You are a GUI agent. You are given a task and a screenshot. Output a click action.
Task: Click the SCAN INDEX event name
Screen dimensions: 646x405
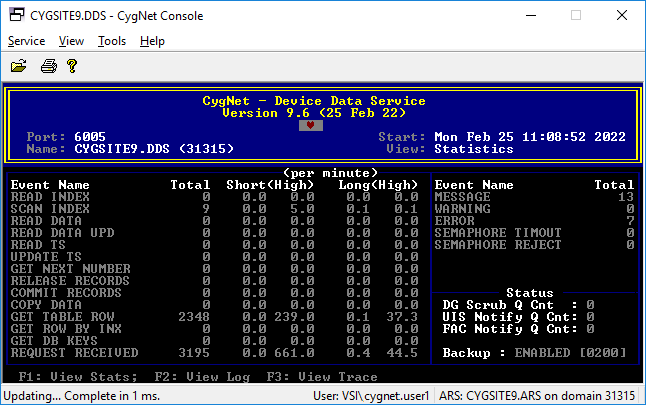pyautogui.click(x=50, y=209)
